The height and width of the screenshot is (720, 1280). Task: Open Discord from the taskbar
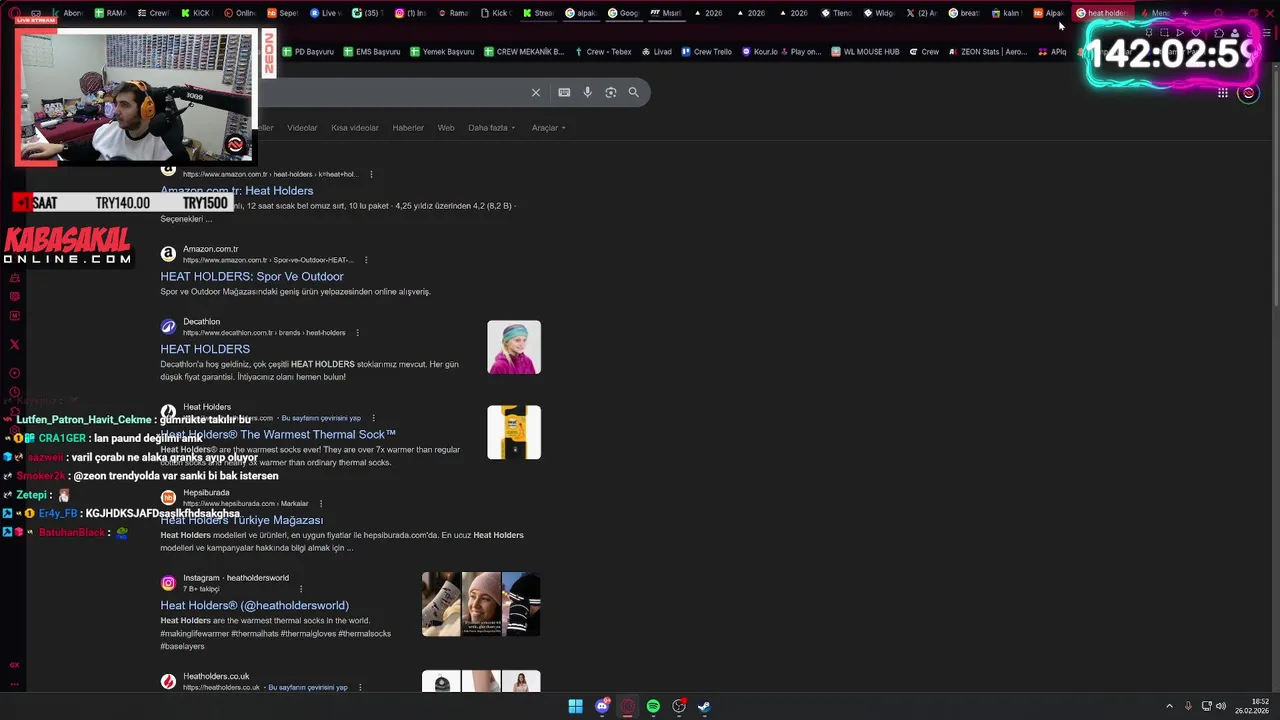[602, 706]
